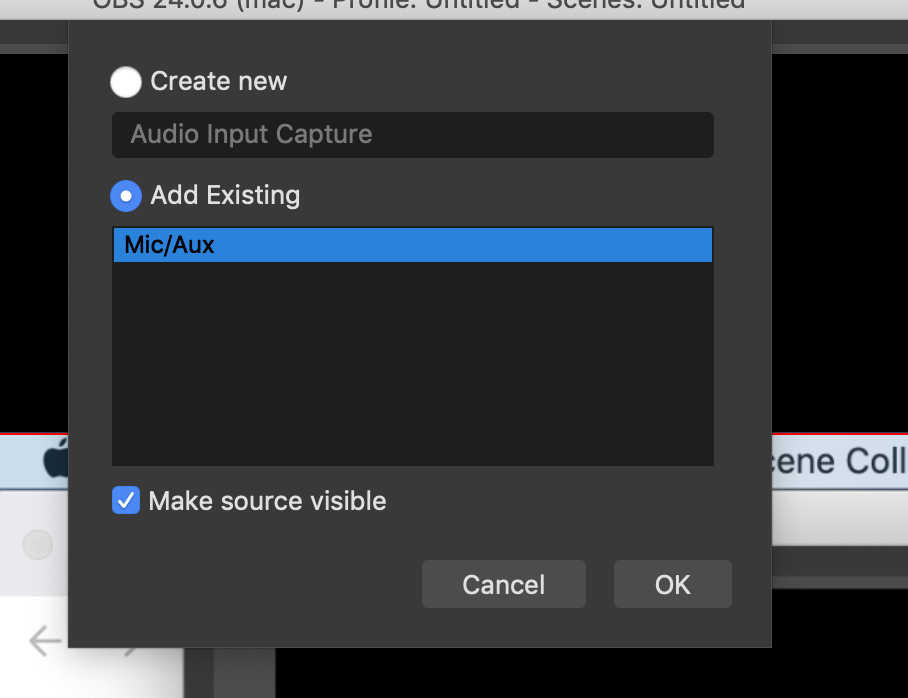Image resolution: width=908 pixels, height=698 pixels.
Task: Open the Scene Collection menu
Action: [839, 461]
